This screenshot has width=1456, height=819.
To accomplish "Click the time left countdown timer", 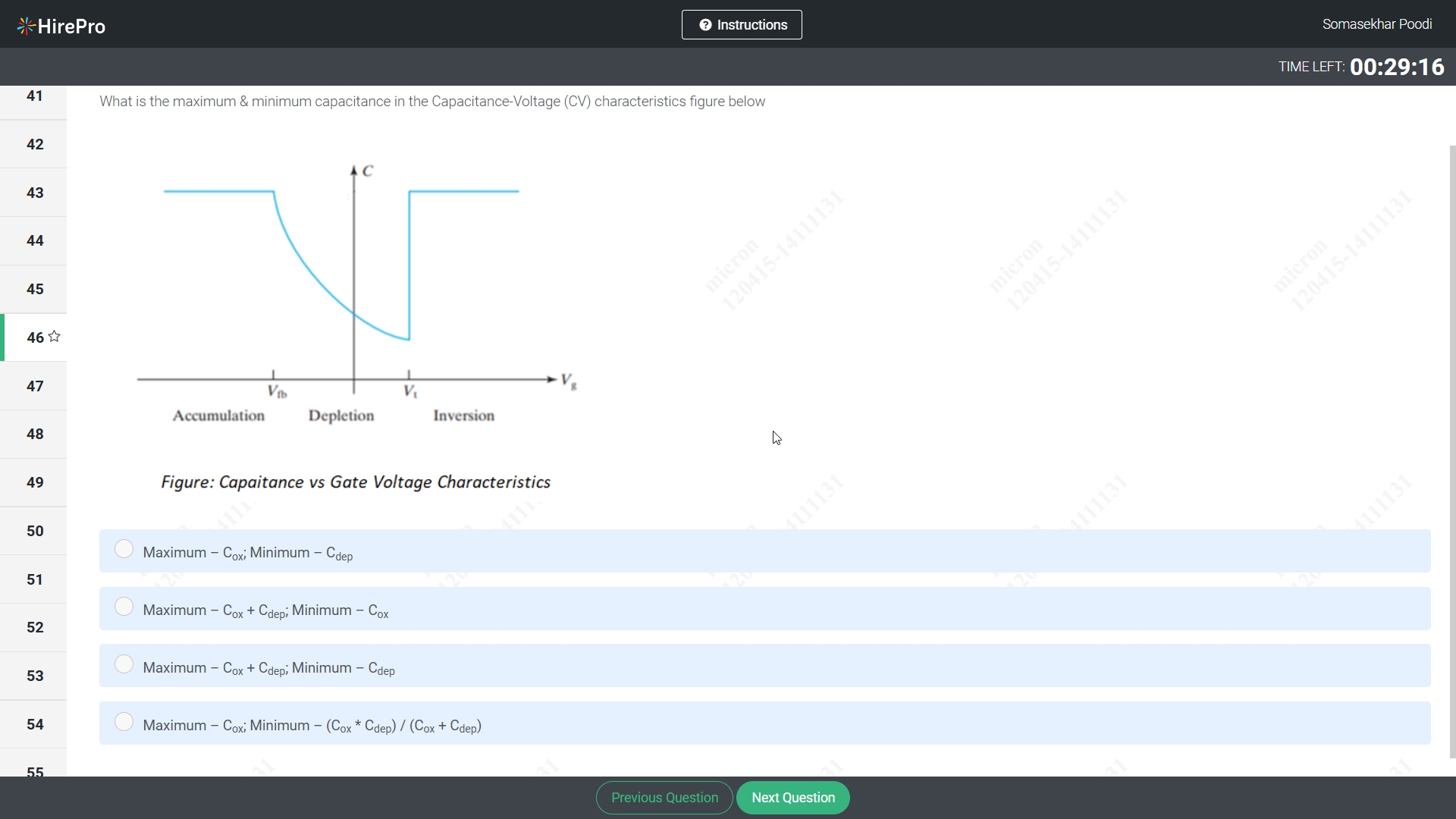I will click(x=1361, y=67).
